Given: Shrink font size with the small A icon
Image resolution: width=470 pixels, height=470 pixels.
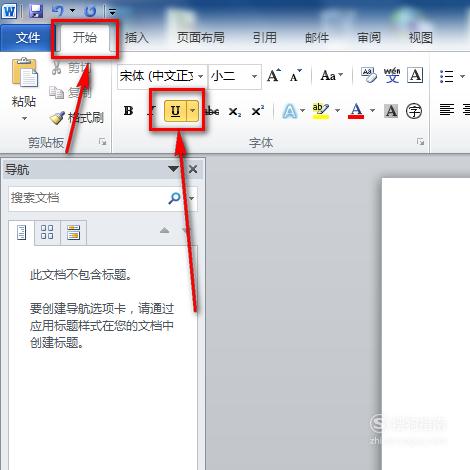Looking at the screenshot, I should click(295, 76).
